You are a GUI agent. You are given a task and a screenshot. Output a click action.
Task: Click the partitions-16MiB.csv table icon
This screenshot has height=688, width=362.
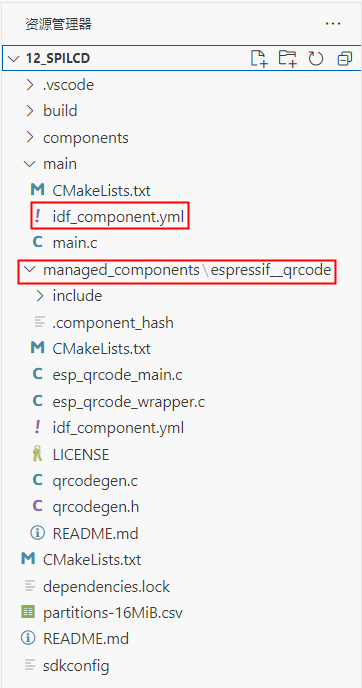point(28,612)
